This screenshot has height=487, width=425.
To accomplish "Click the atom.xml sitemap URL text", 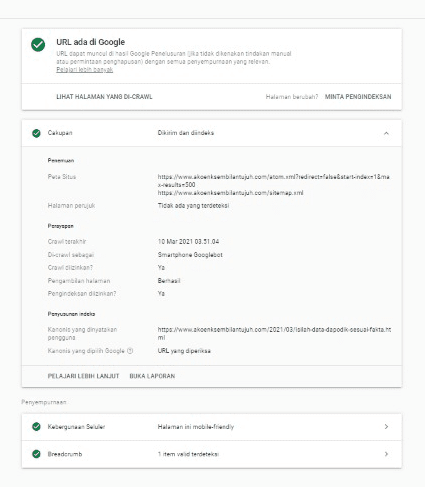I will pyautogui.click(x=273, y=181).
